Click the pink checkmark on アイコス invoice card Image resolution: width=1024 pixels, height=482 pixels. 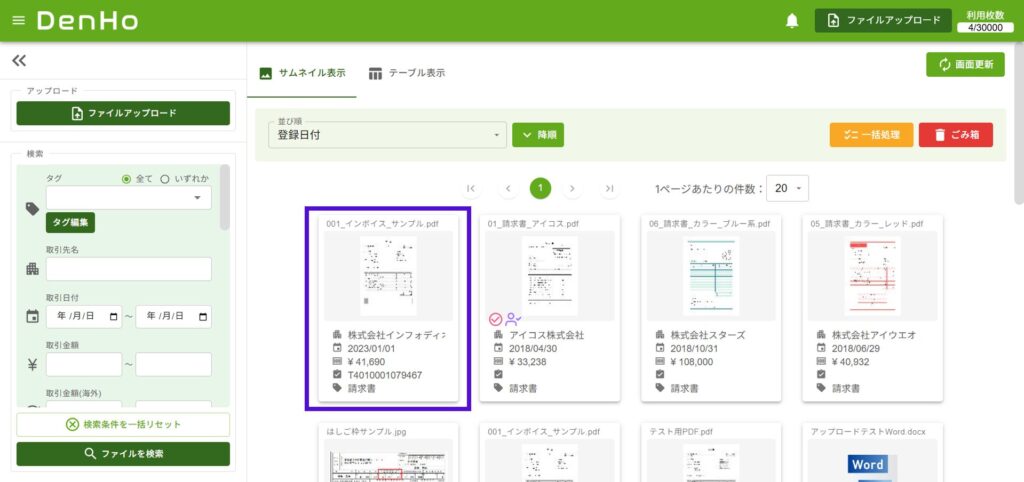click(495, 319)
